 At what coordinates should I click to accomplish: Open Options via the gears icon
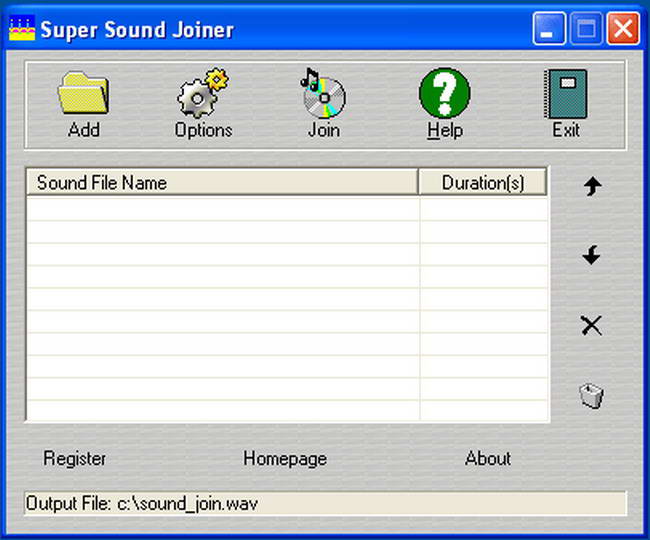tap(203, 93)
